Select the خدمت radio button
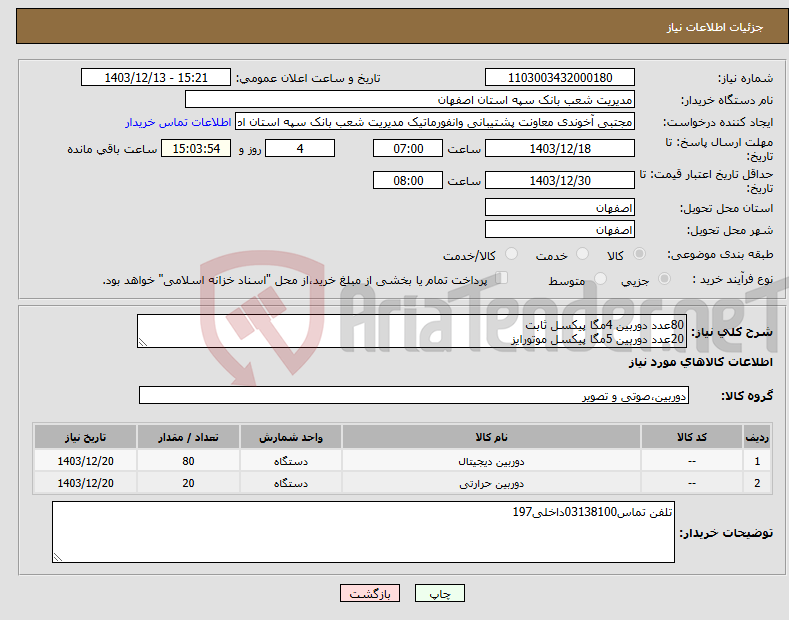 [582, 254]
